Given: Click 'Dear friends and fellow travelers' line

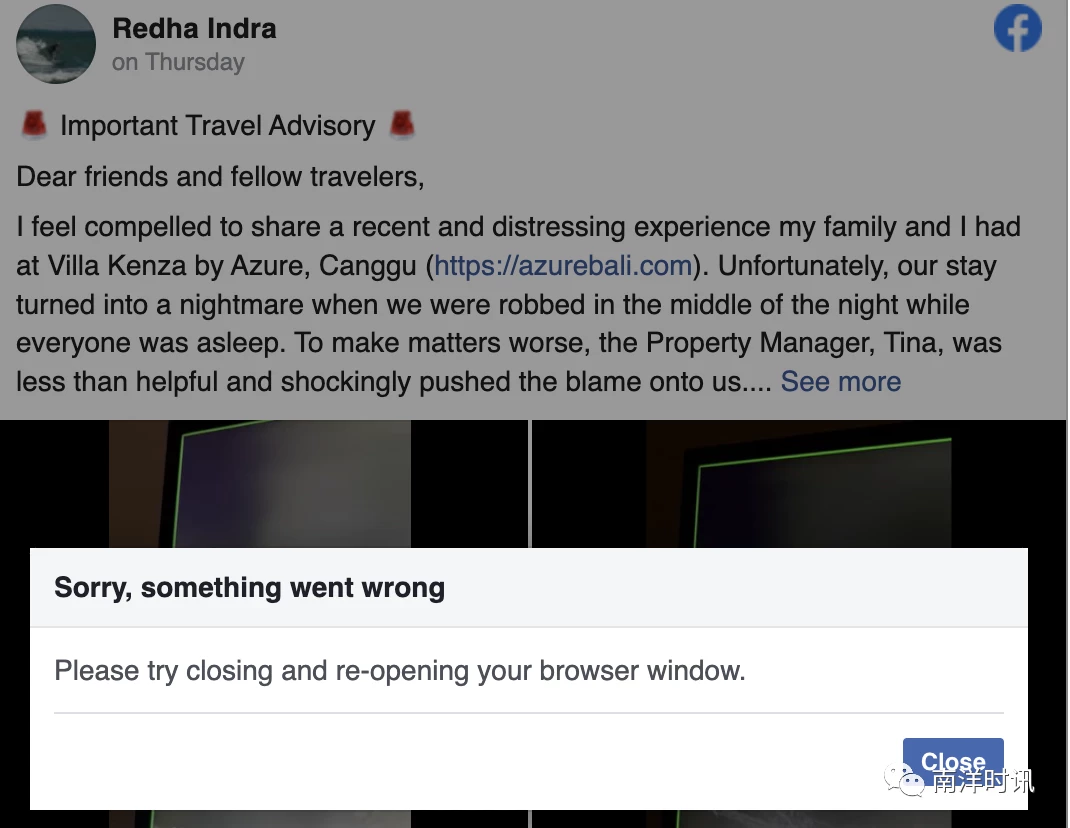Looking at the screenshot, I should coord(220,177).
